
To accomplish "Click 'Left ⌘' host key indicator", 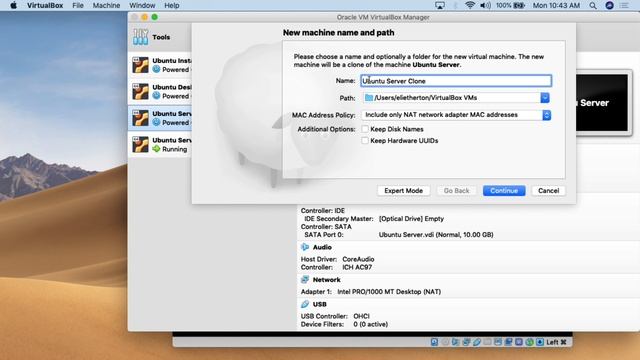I will click(556, 342).
